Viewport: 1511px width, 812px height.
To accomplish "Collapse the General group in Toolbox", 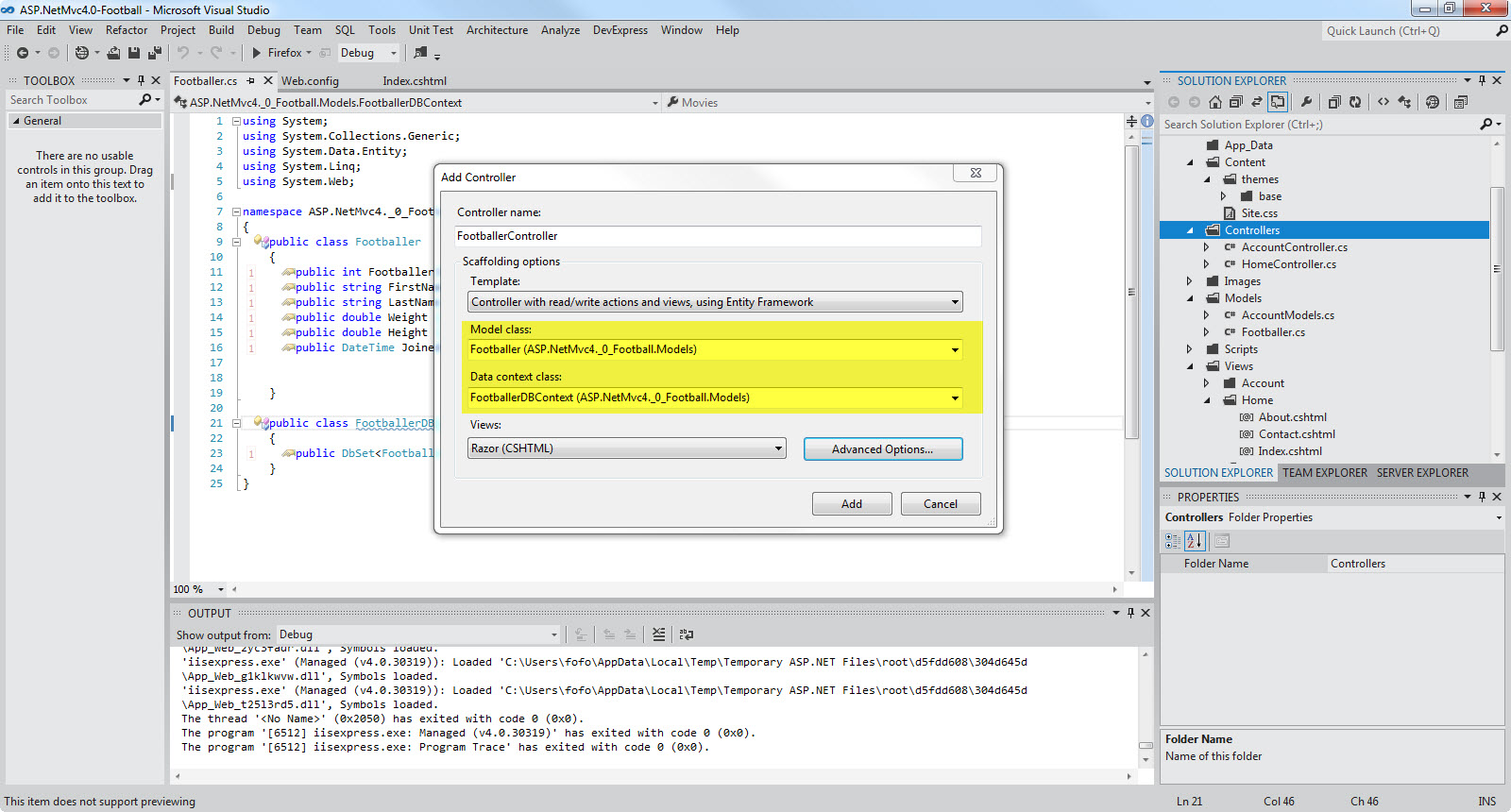I will pyautogui.click(x=16, y=121).
